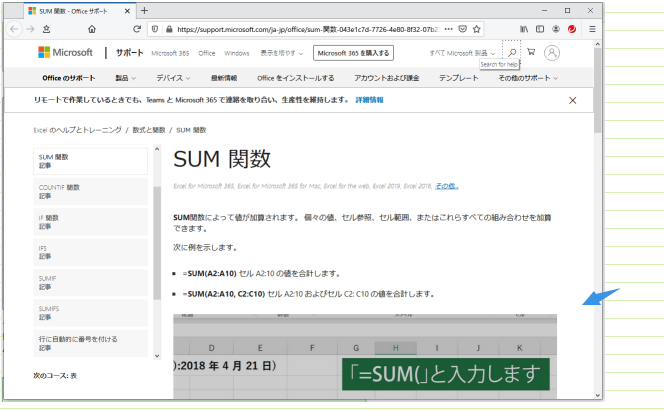Viewport: 664px width, 411px height.
Task: Open the extension icon next to the forward arrow
Action: pos(46,29)
